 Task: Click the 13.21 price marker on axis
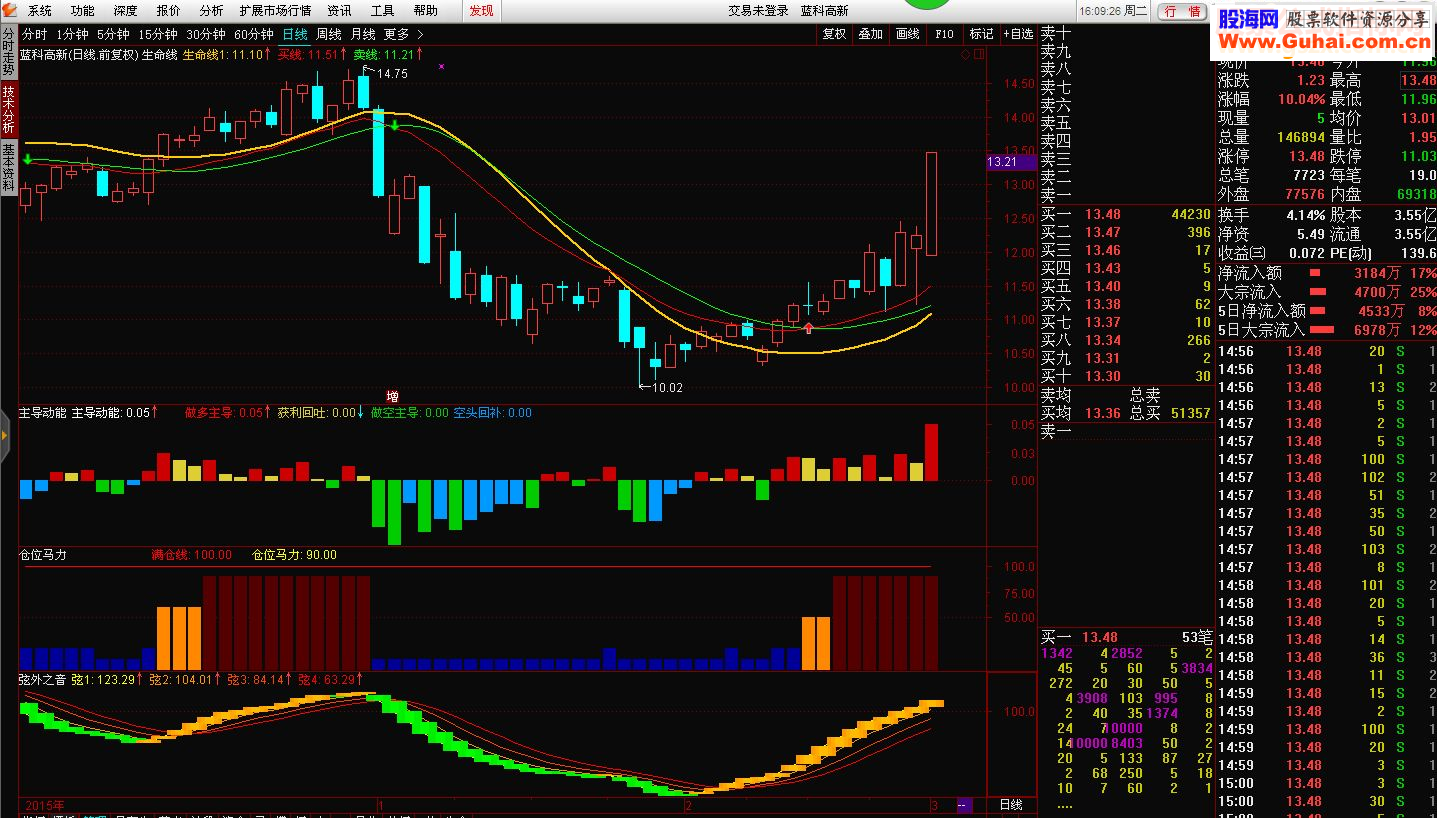tap(1011, 162)
